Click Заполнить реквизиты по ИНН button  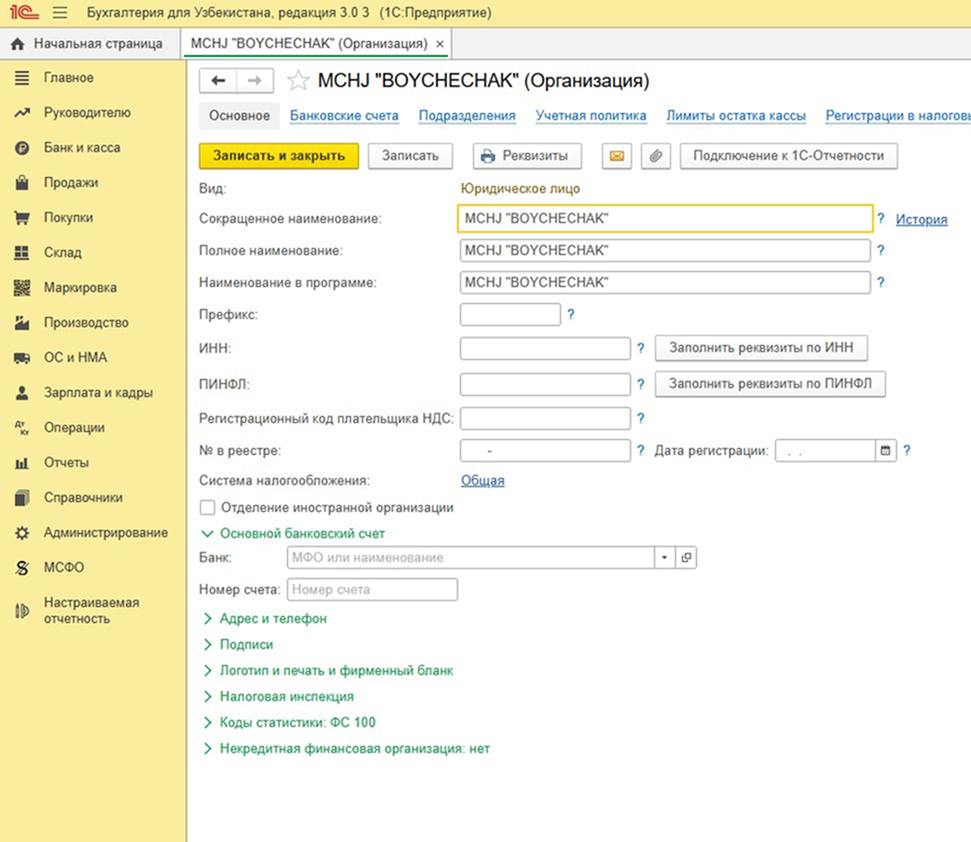point(761,348)
